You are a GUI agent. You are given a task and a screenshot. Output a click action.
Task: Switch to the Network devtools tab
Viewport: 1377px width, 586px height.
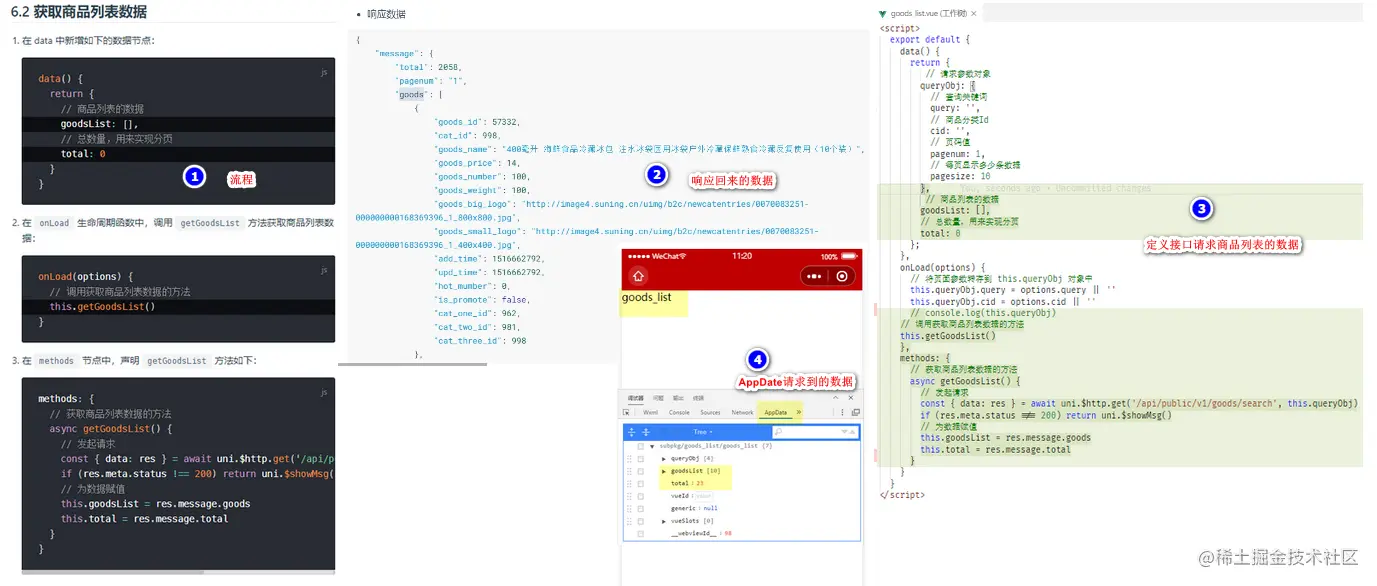tap(742, 412)
